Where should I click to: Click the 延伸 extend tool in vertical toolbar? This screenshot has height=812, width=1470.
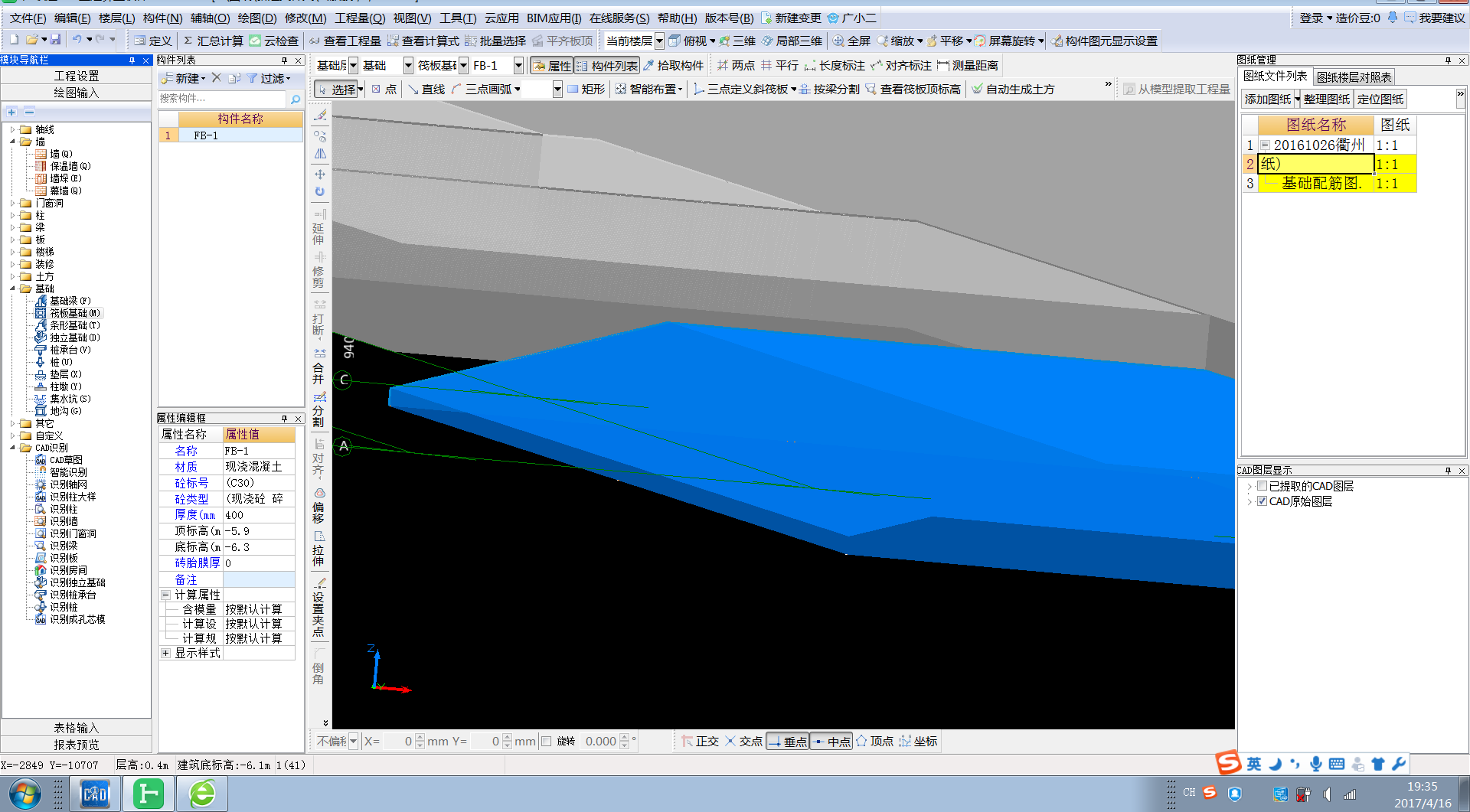click(319, 227)
